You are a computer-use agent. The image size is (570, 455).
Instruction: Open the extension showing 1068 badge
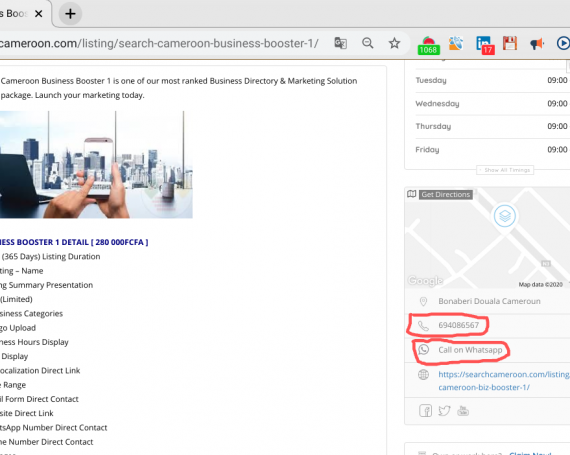coord(429,45)
